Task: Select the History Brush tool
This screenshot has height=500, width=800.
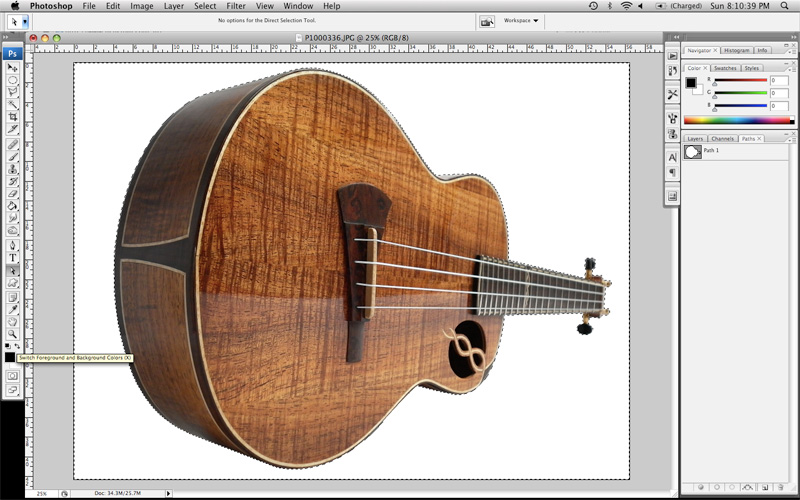Action: coord(12,181)
